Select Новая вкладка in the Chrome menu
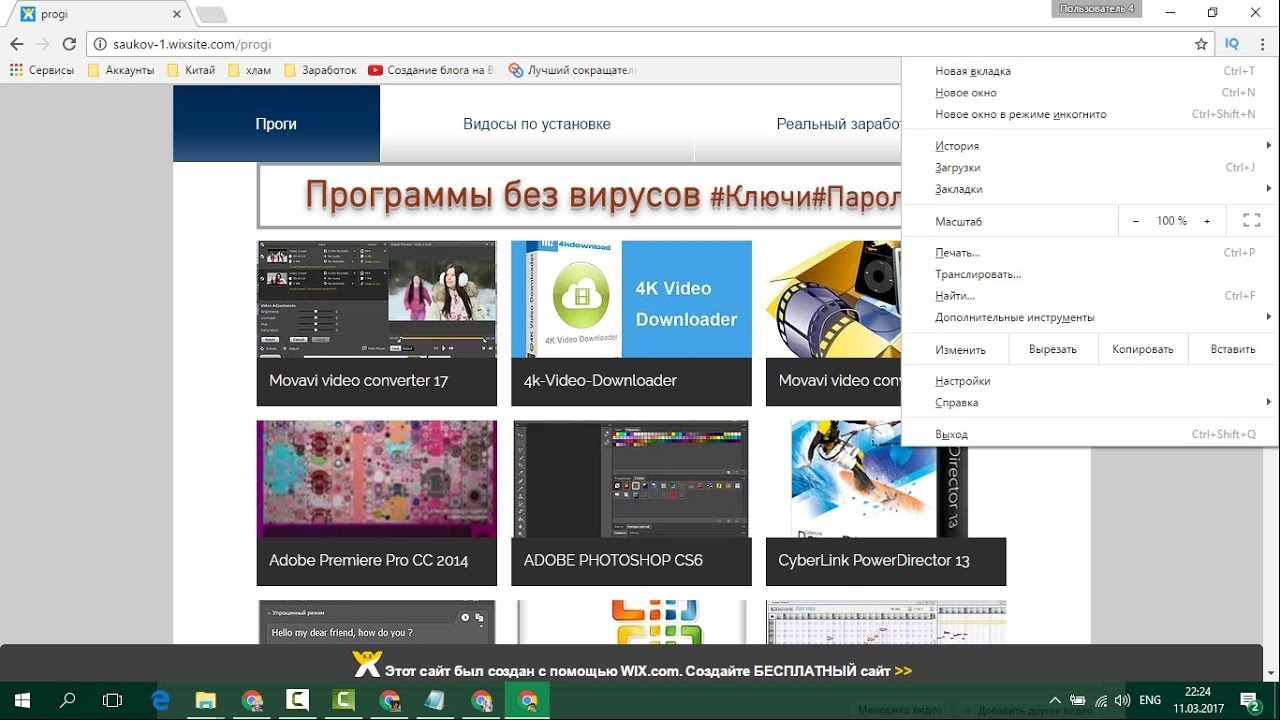The width and height of the screenshot is (1280, 720). point(1090,71)
